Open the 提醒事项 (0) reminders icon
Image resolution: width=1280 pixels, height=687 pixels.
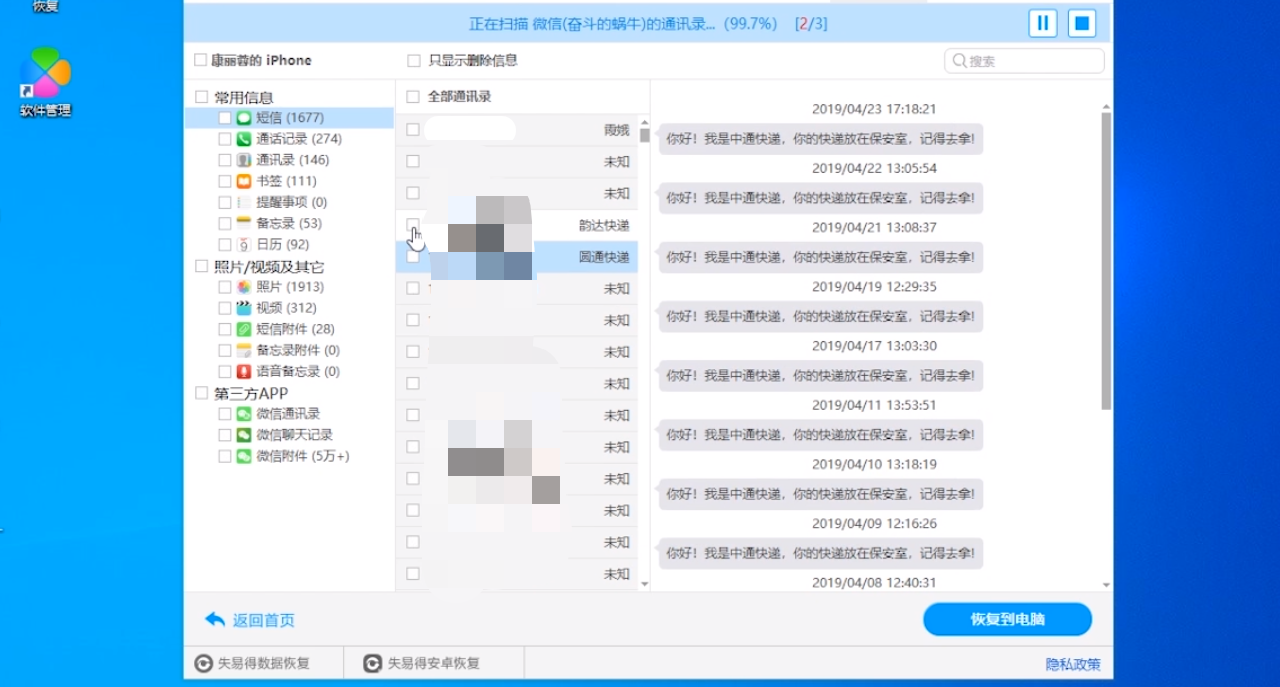(x=244, y=202)
